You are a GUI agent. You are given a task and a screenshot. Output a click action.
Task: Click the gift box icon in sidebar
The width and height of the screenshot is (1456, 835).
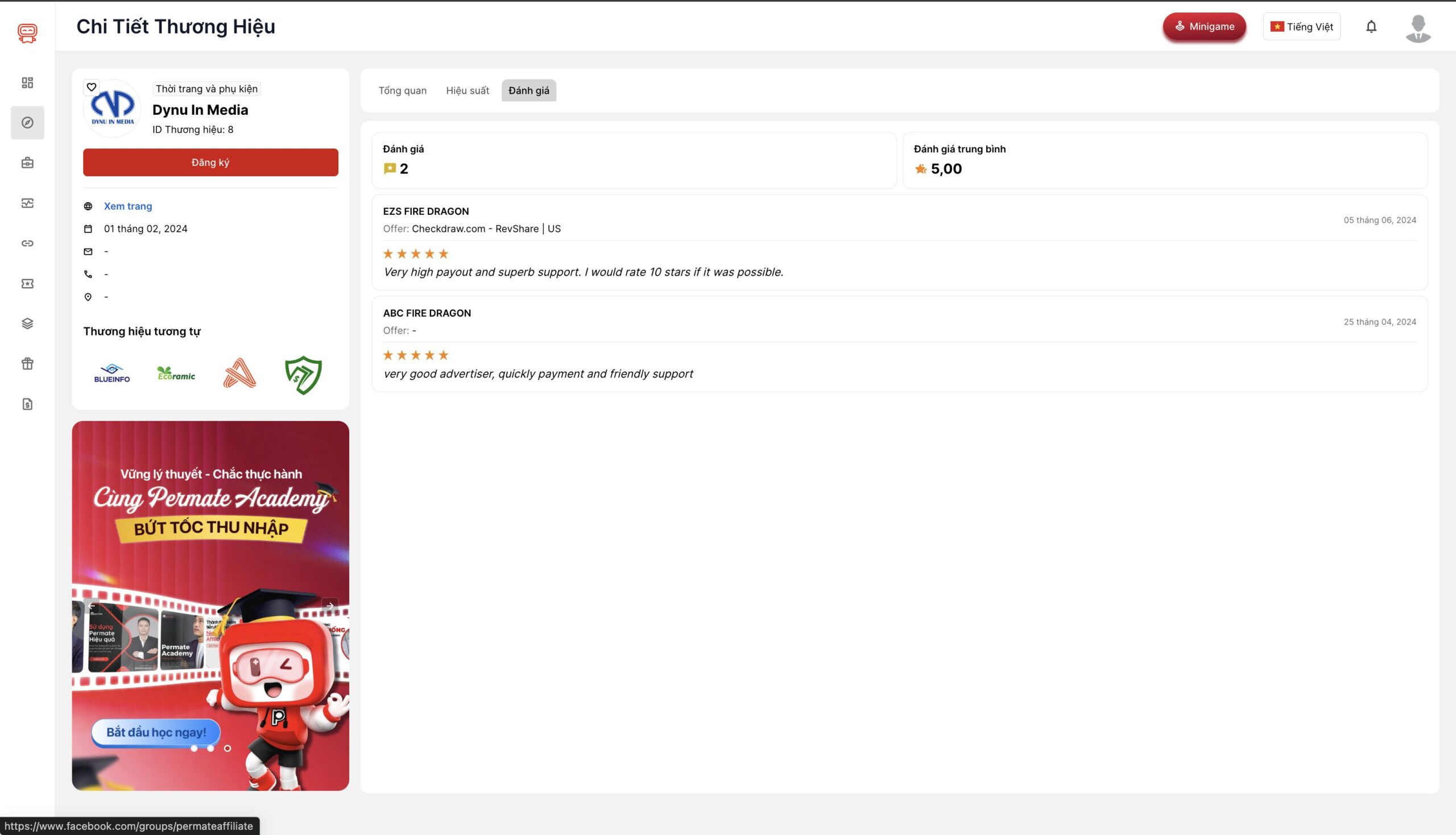[27, 364]
